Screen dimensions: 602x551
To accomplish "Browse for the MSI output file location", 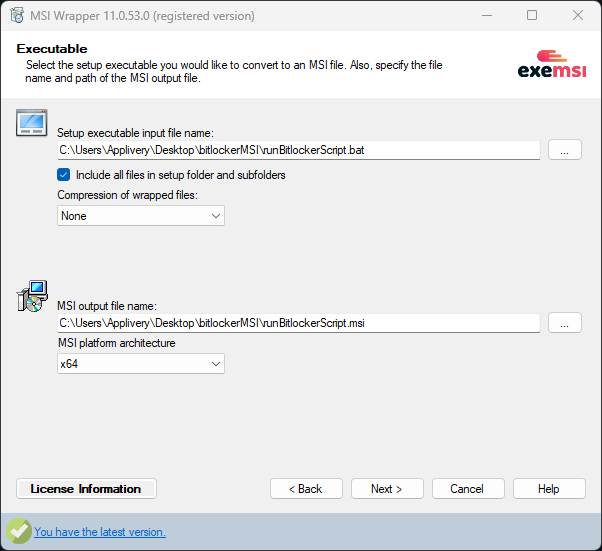I will tap(565, 323).
